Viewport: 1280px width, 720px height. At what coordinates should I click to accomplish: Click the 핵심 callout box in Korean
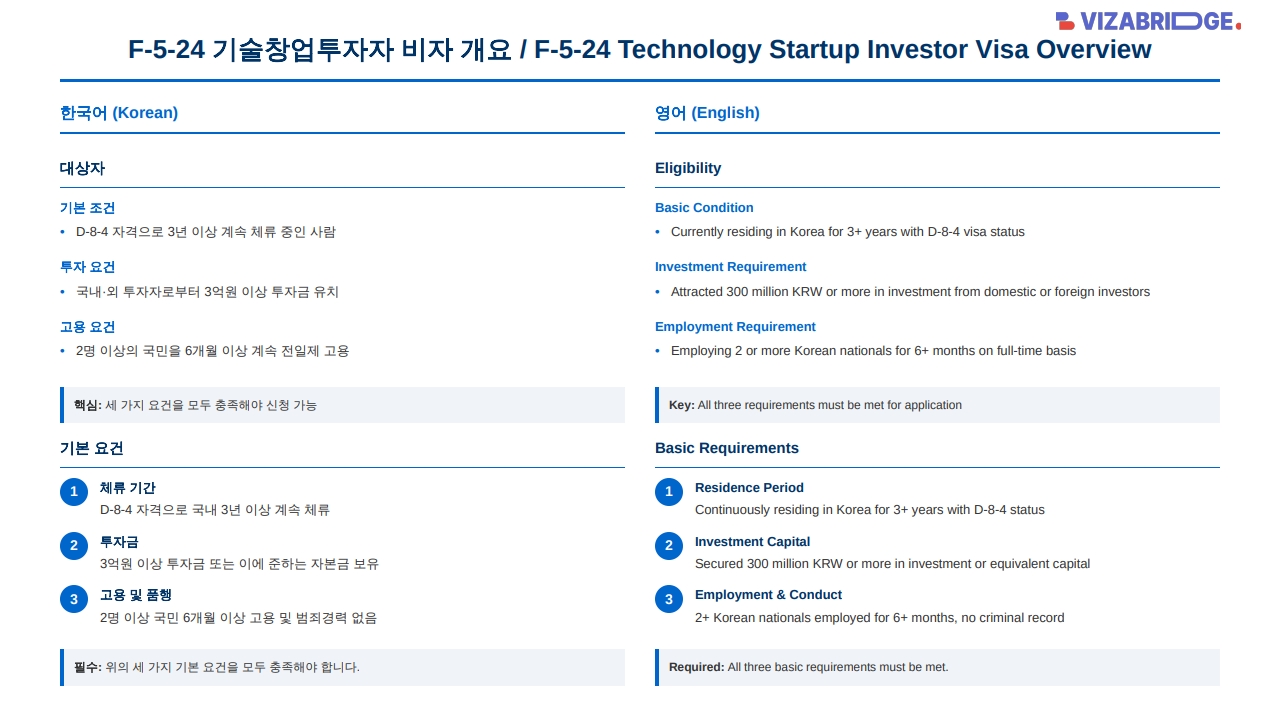342,405
